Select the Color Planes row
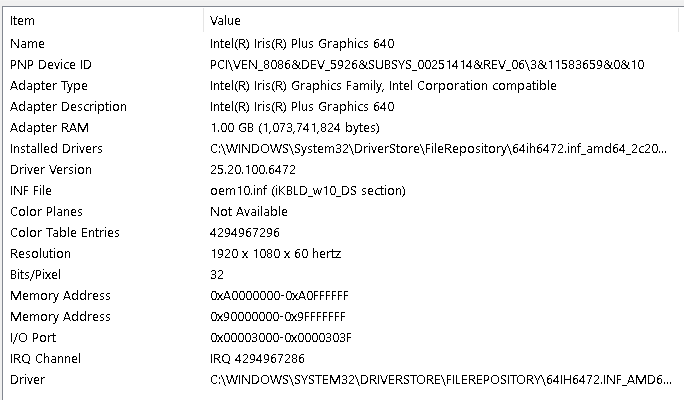684x400 pixels. (x=341, y=211)
